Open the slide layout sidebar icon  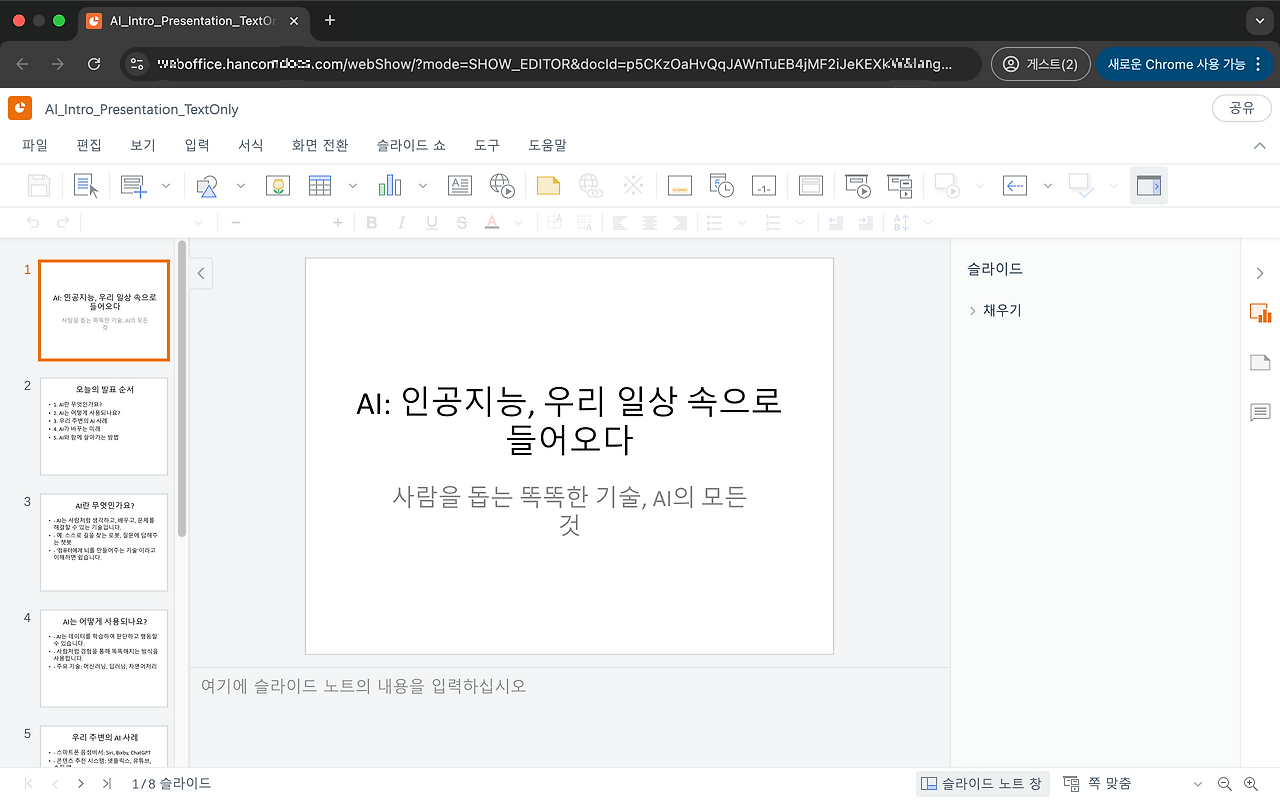tap(1260, 362)
